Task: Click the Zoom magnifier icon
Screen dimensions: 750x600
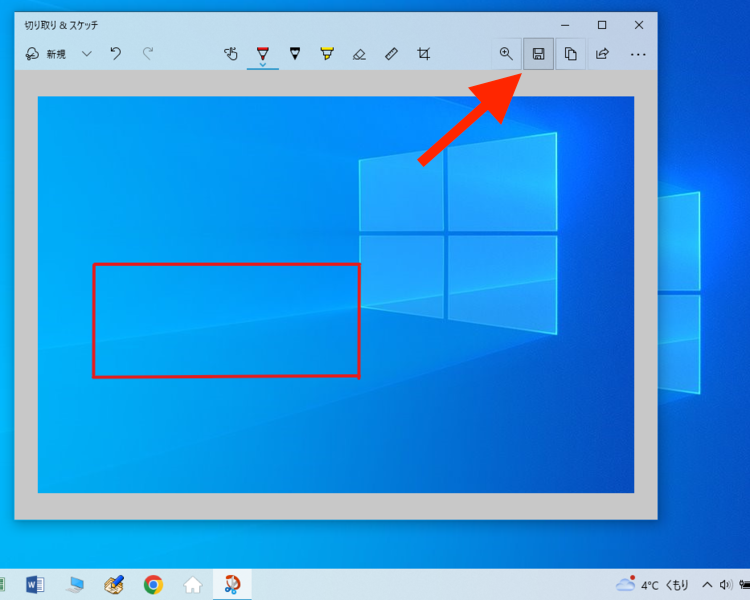Action: (x=506, y=54)
